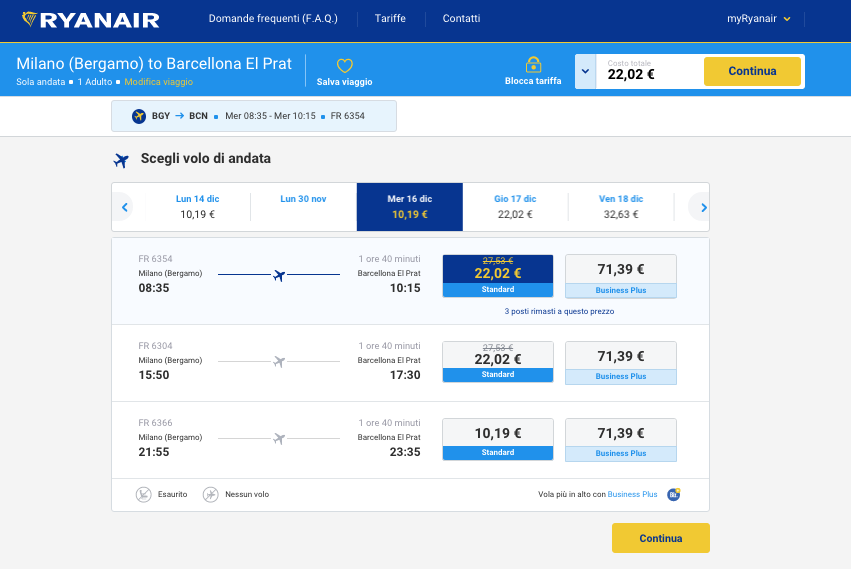This screenshot has width=851, height=569.
Task: Click flight number FR 6366
Action: (155, 423)
